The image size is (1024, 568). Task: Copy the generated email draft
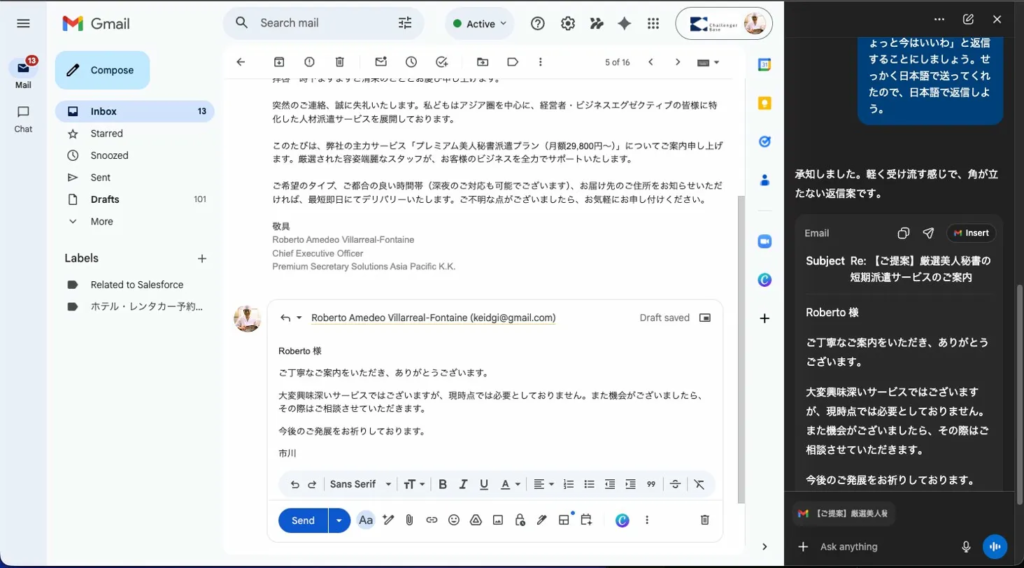903,233
